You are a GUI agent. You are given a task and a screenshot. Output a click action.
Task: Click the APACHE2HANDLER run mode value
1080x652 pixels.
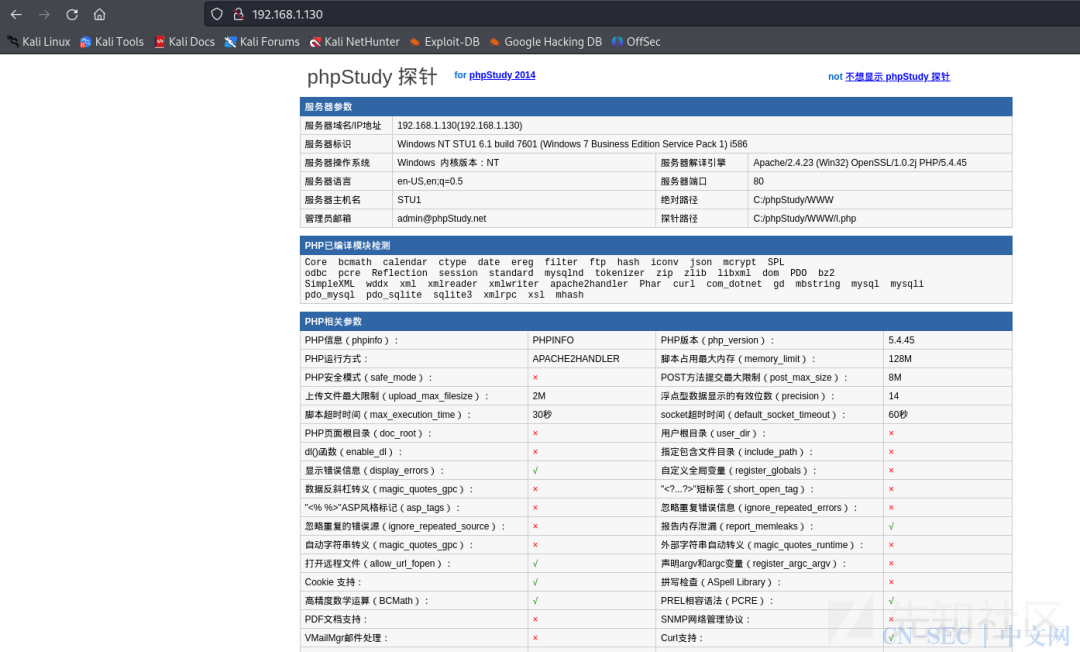pos(576,359)
